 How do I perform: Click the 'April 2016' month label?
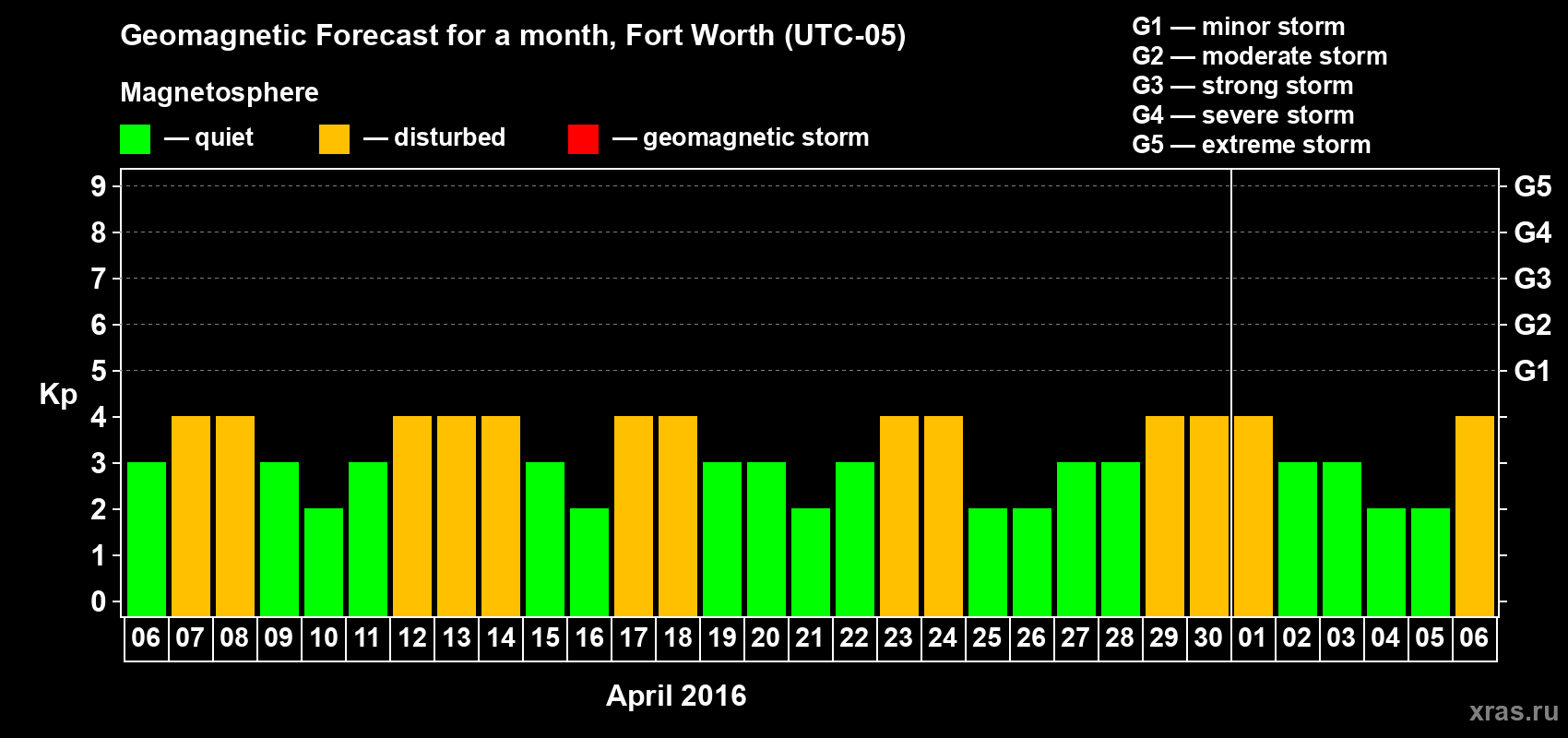pyautogui.click(x=676, y=696)
